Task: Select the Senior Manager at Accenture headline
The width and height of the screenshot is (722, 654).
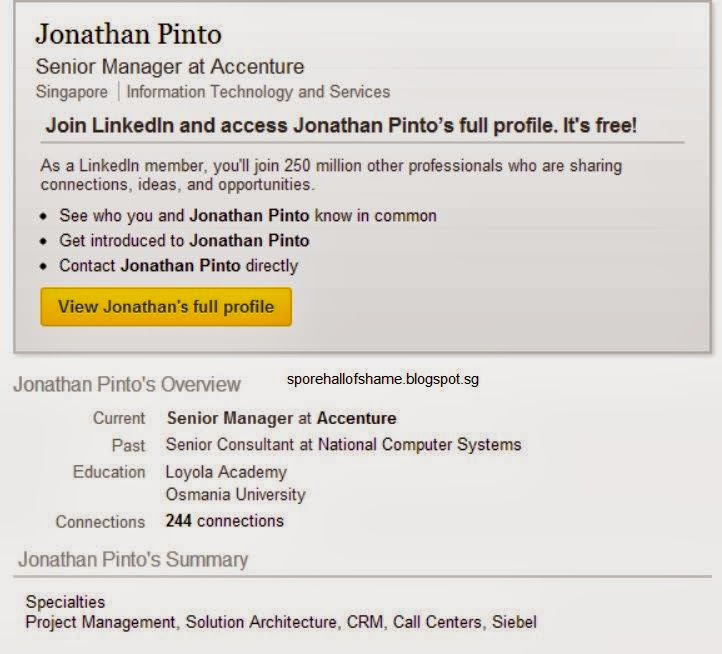Action: coord(169,68)
